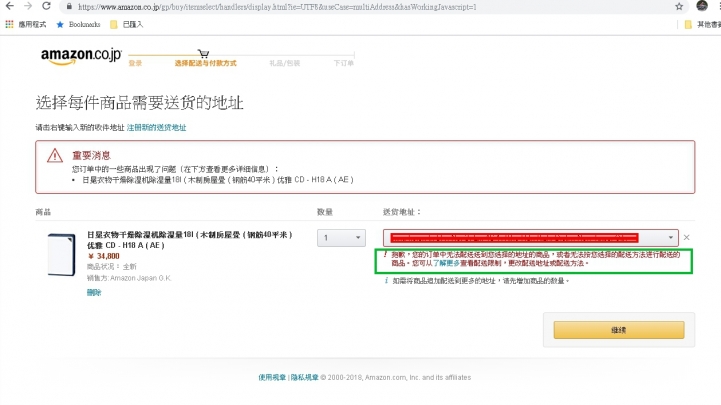Click the browser forward arrow
721x405 pixels.
[x=28, y=6]
